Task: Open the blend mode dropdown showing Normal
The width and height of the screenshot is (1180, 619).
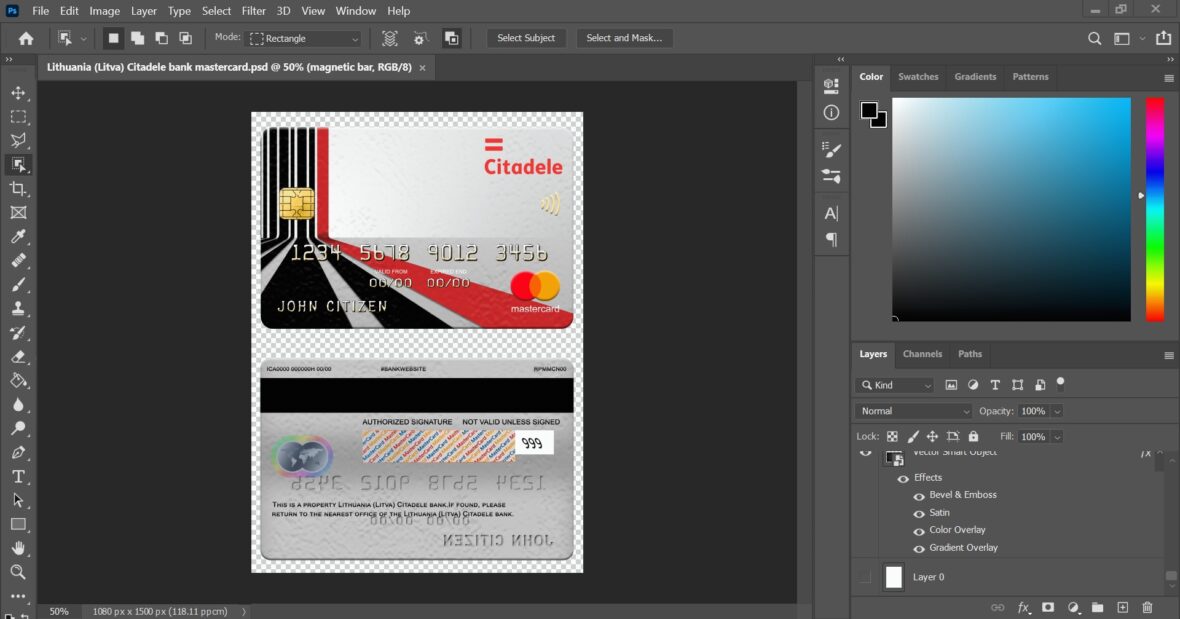Action: 913,410
